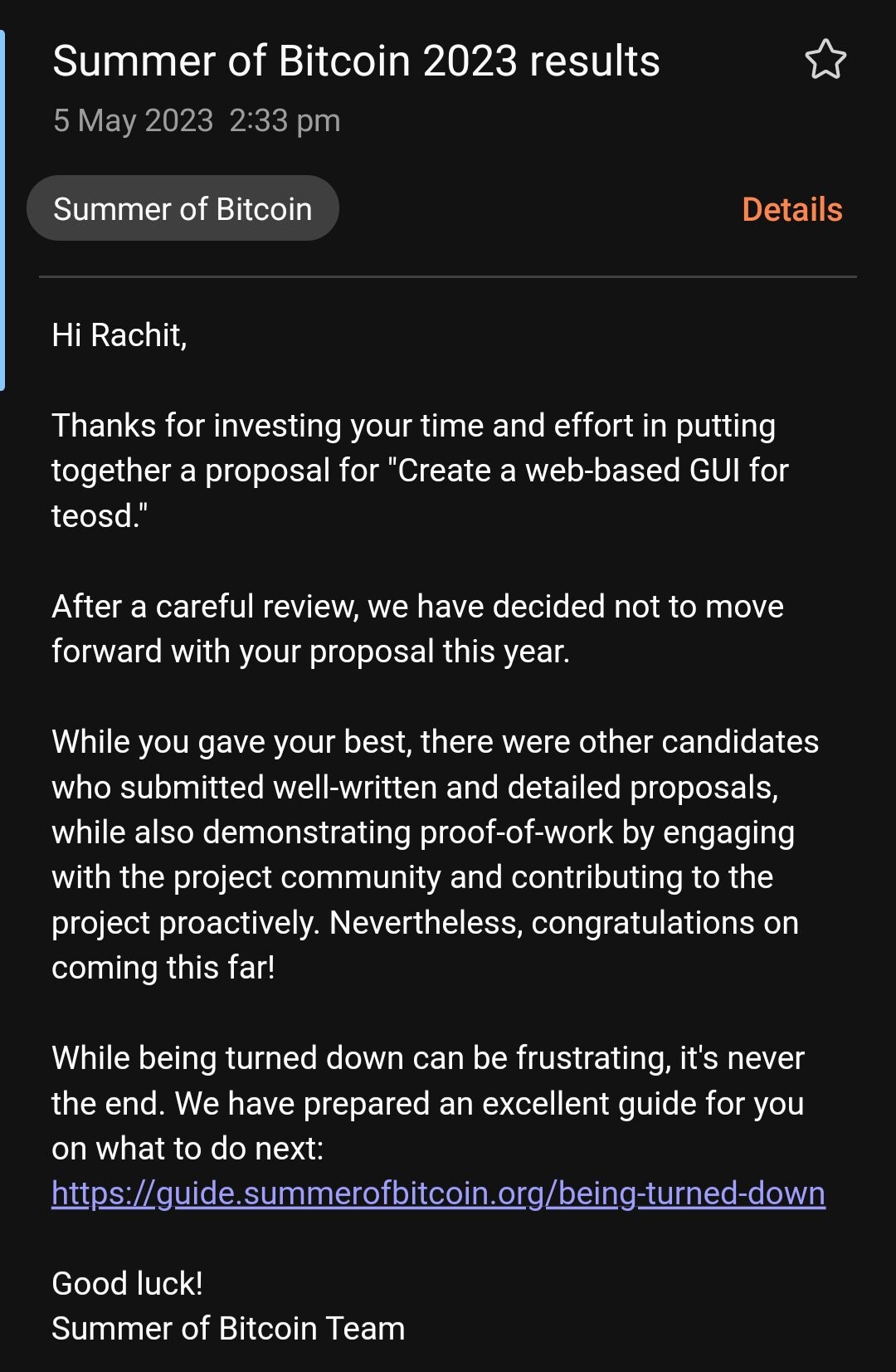The width and height of the screenshot is (896, 1372).
Task: Tap the "While you gave your best" line
Action: [x=435, y=742]
